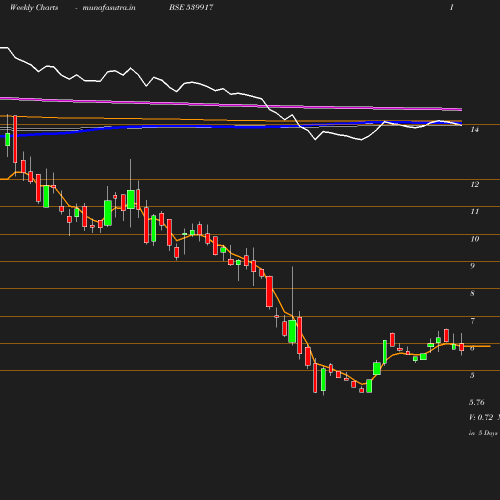Viewport: 500px width, 500px height.
Task: Click the 'Weekly Charts' title text
Action: 34,7
